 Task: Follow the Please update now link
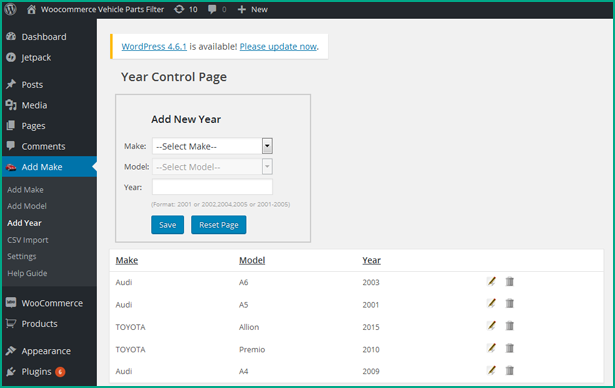278,46
